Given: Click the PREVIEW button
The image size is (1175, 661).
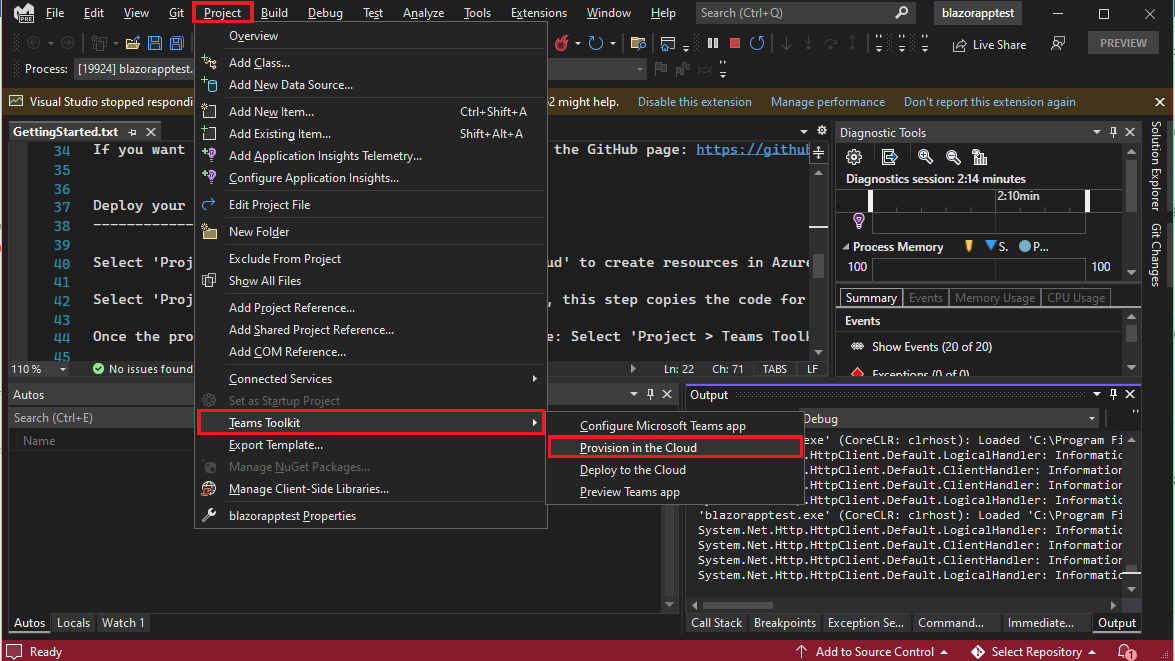Looking at the screenshot, I should point(1123,43).
